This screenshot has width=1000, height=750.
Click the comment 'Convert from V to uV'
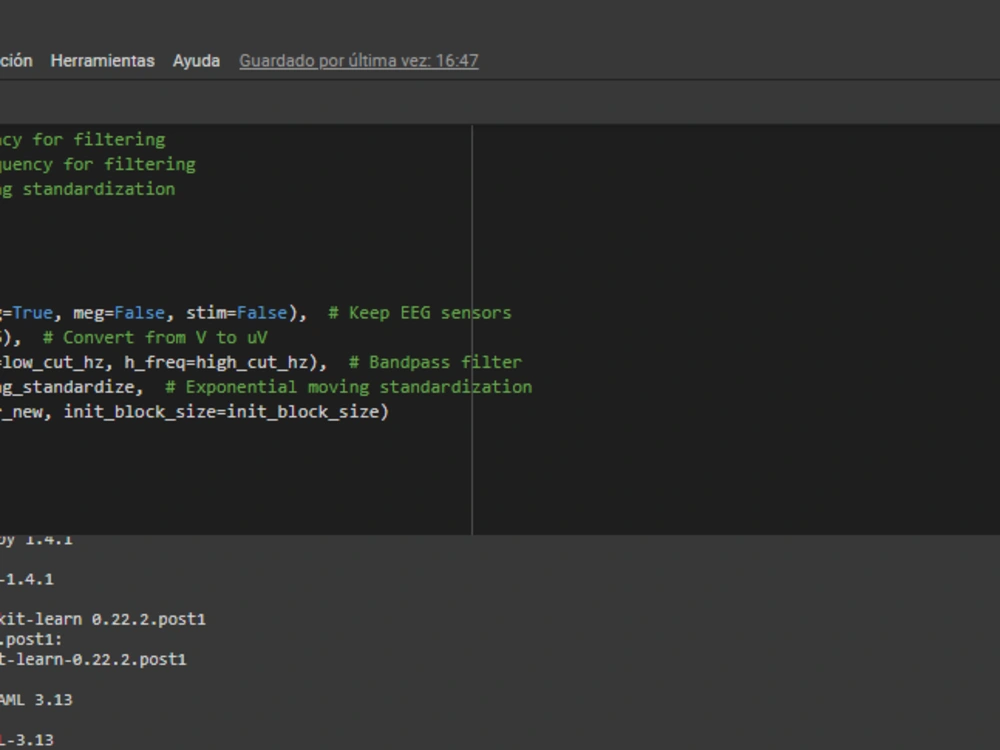click(x=155, y=337)
